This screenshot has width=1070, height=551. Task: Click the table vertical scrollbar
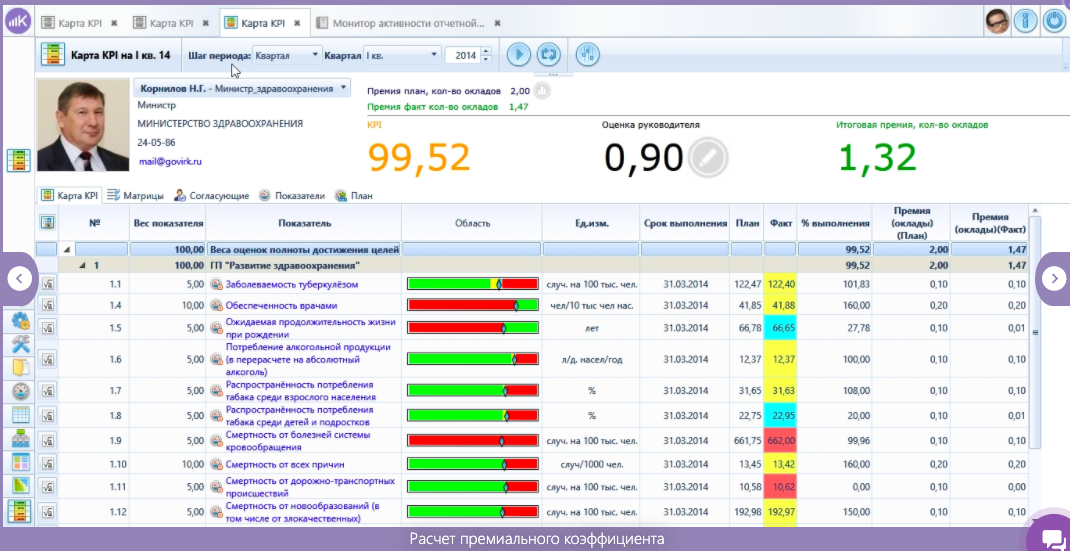coord(1035,331)
